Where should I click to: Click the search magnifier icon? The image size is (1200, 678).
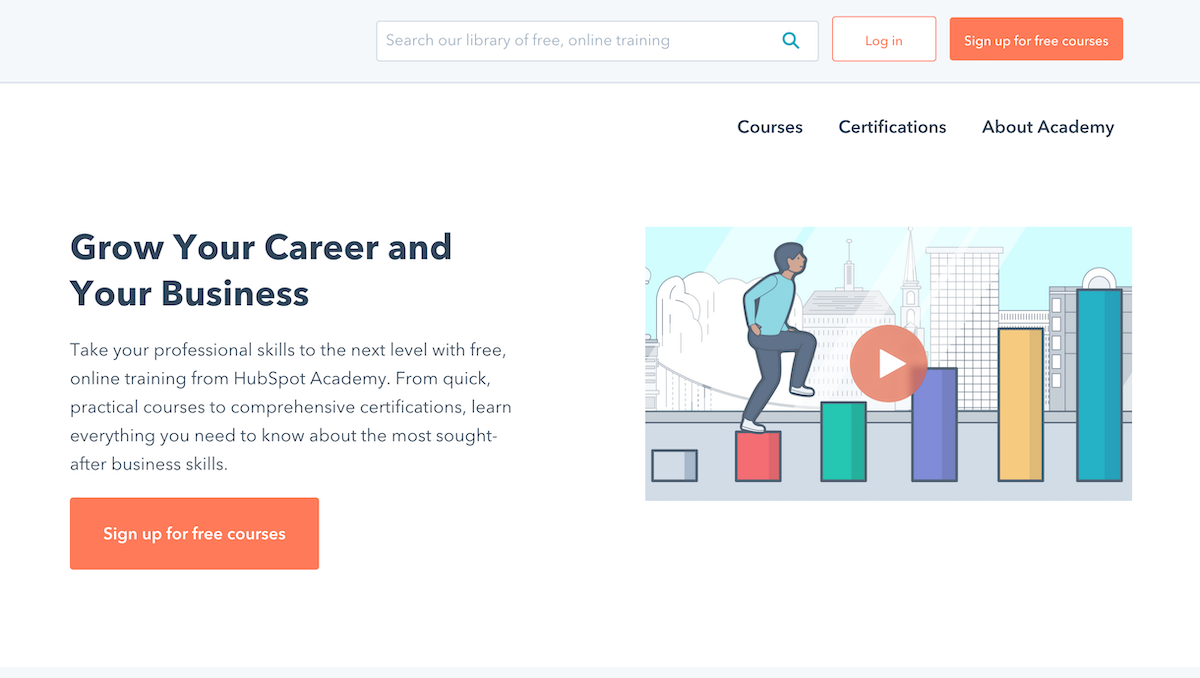coord(790,41)
